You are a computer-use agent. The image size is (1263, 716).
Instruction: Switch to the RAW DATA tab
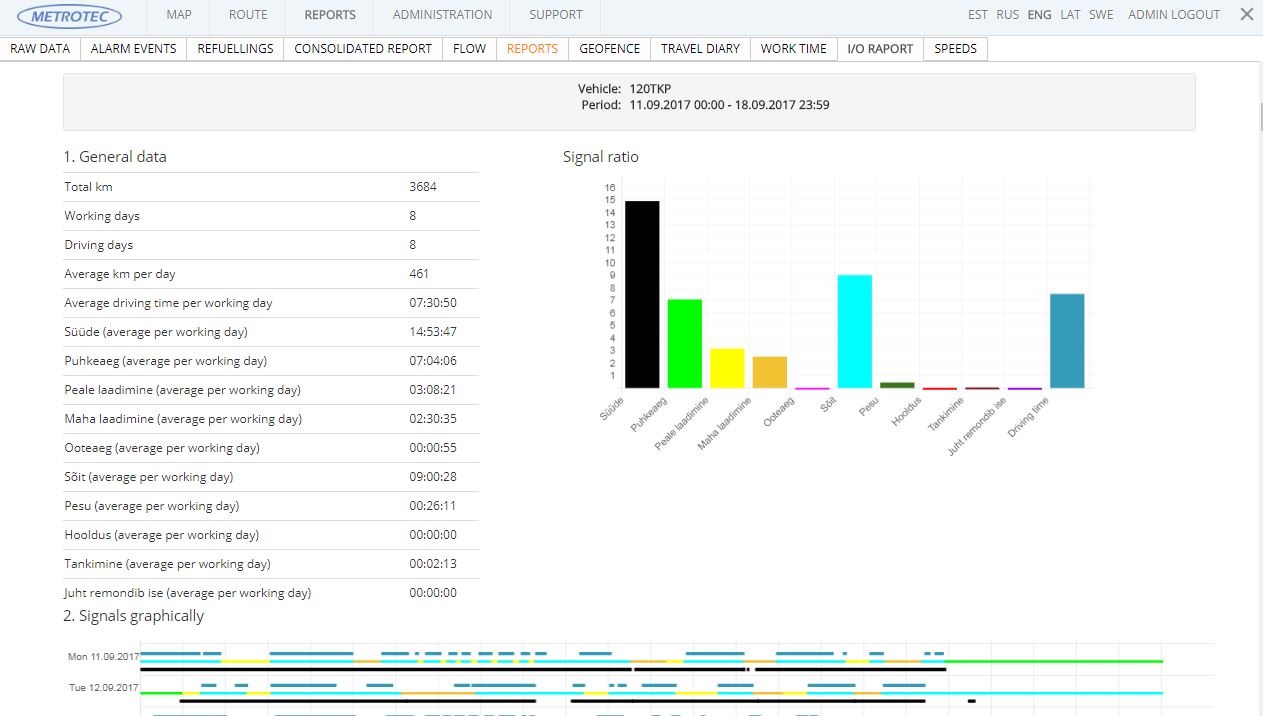coord(40,48)
